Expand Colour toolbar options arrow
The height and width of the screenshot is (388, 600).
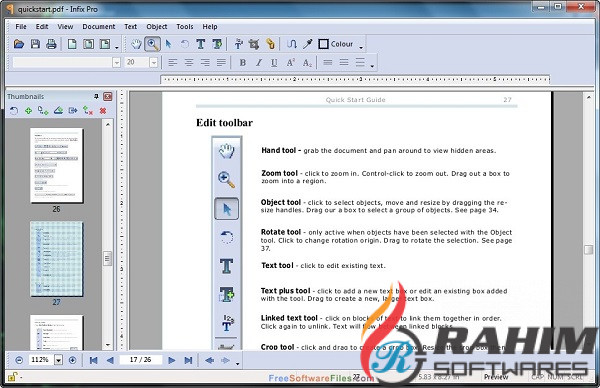click(x=361, y=47)
